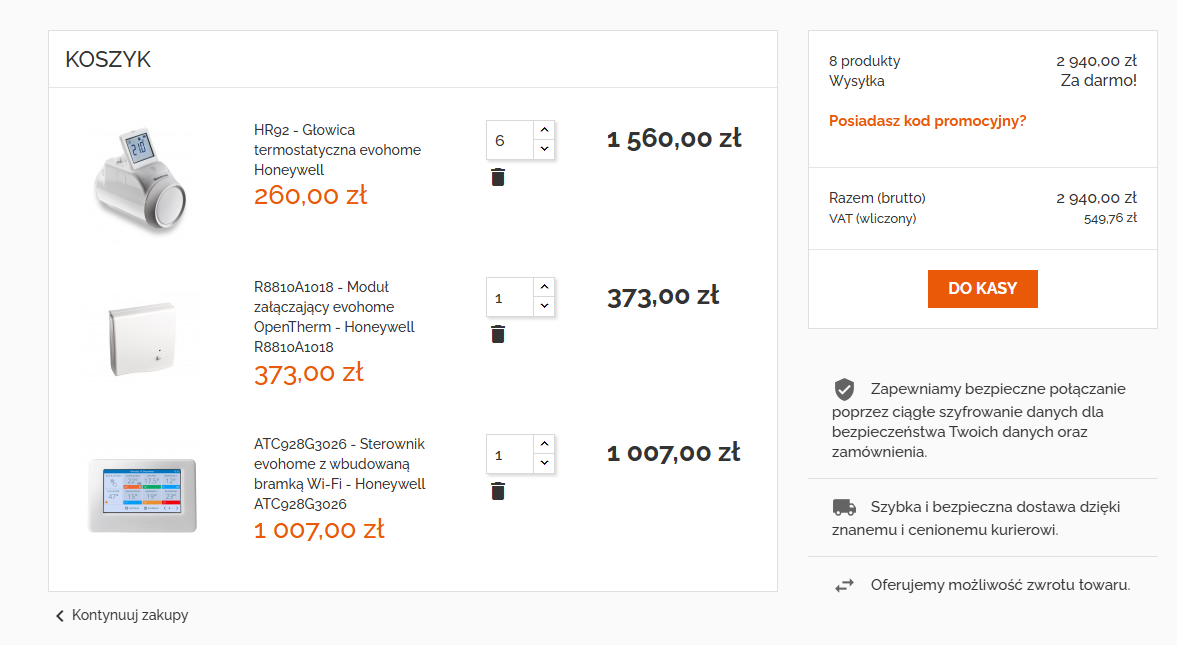The width and height of the screenshot is (1177, 645).
Task: Decrease the ATC928G3026 controller quantity
Action: 544,463
